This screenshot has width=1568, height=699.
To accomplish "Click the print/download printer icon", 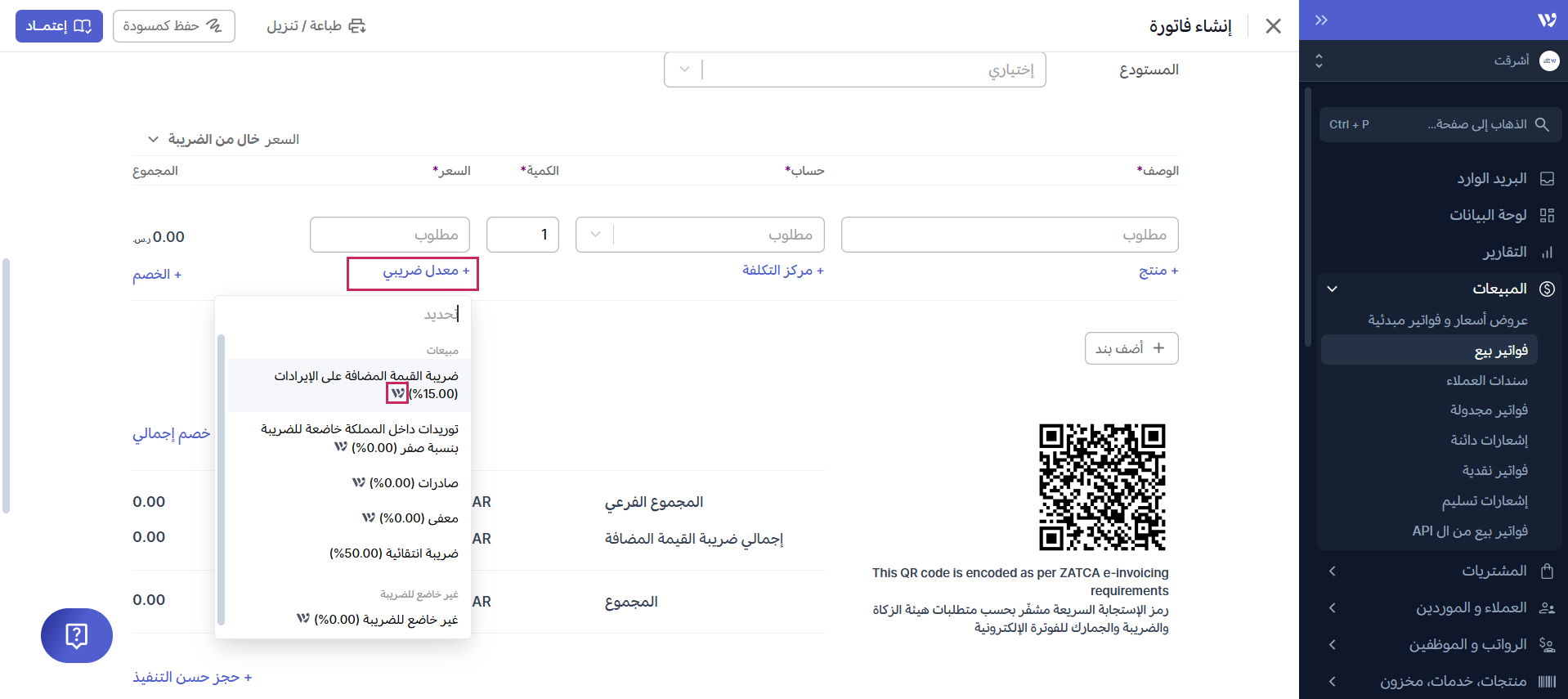I will coord(357,26).
